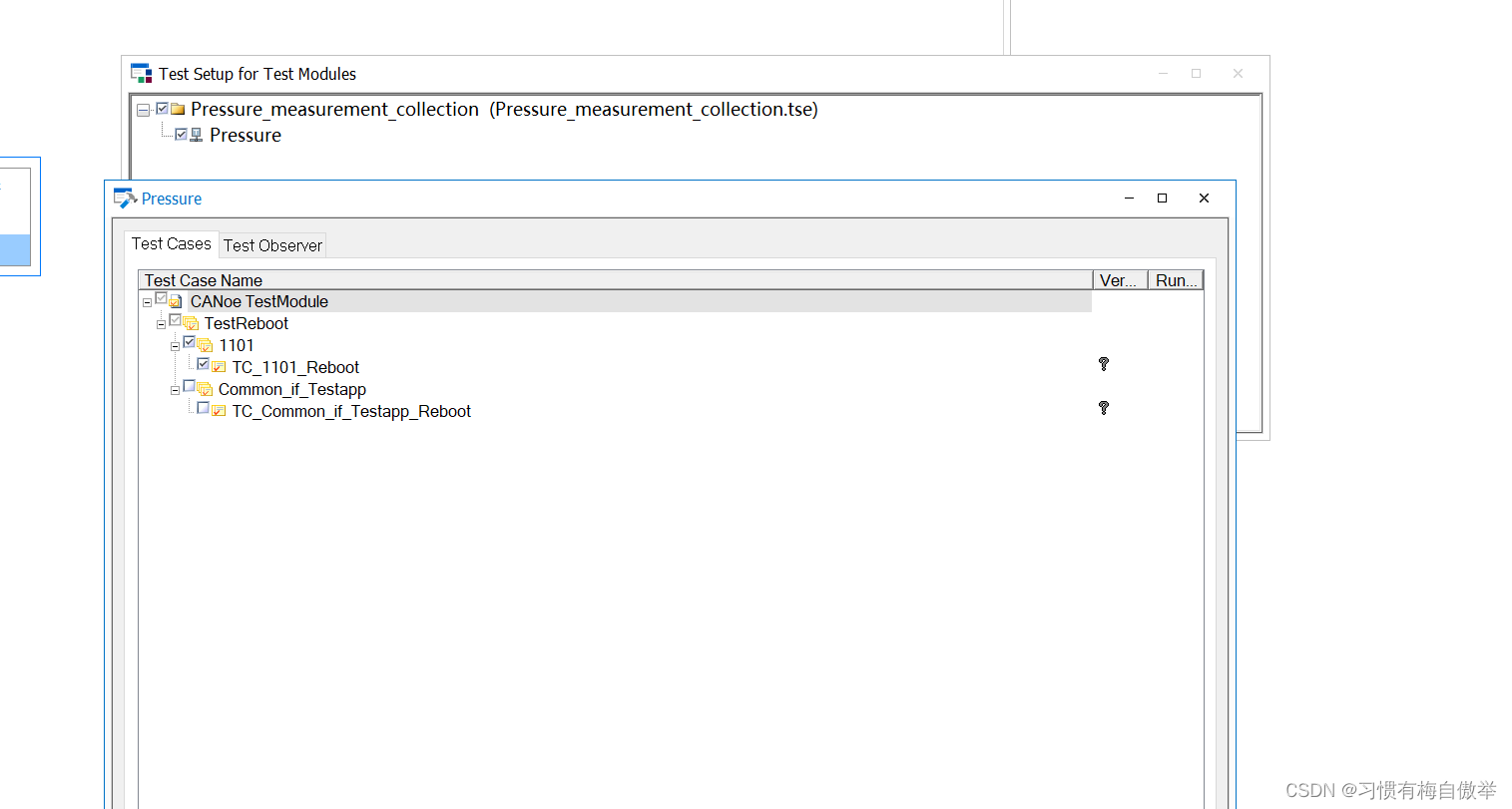
Task: Check the TC_Common_if_Testapp_Reboot checkbox
Action: [x=203, y=408]
